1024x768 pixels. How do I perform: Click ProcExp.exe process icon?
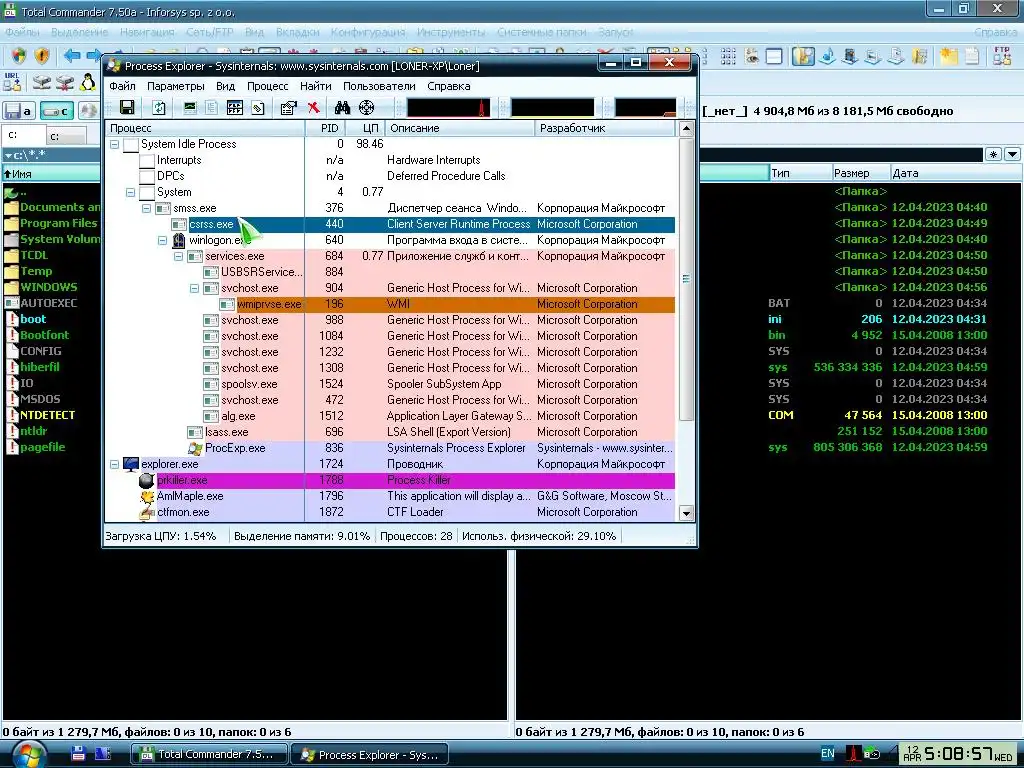[x=195, y=448]
